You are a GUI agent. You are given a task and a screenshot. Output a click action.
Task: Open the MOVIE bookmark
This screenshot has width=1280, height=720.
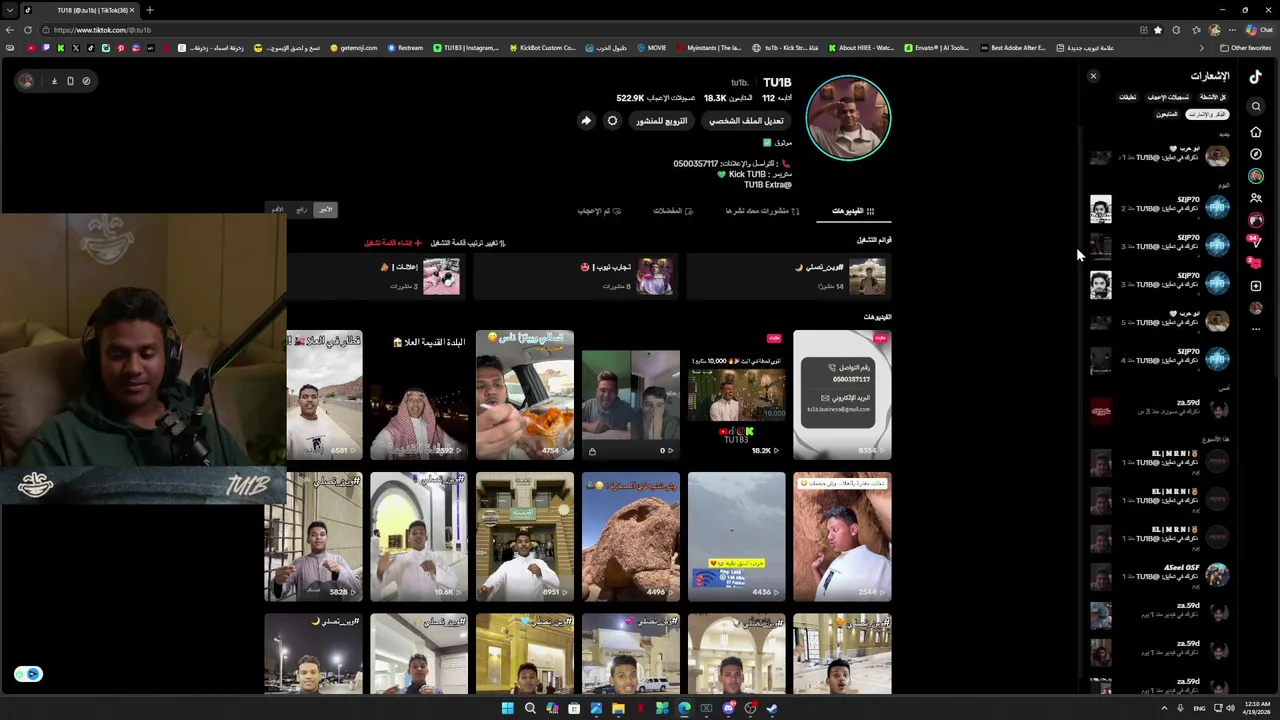tap(651, 48)
